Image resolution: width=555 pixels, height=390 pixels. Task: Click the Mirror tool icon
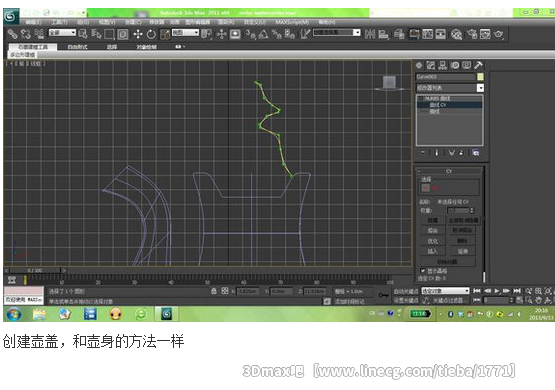[370, 34]
